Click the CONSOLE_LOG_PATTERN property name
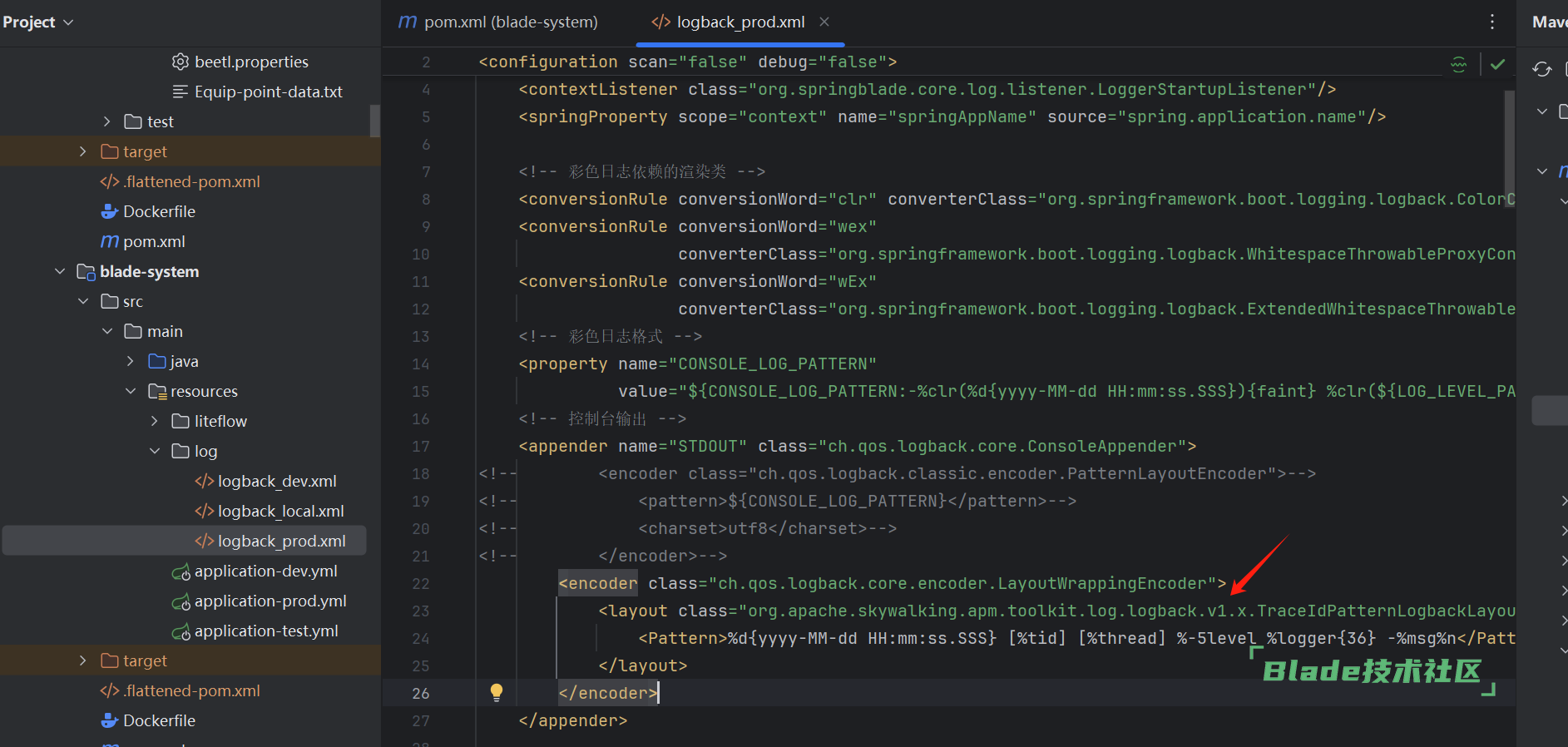 [773, 364]
